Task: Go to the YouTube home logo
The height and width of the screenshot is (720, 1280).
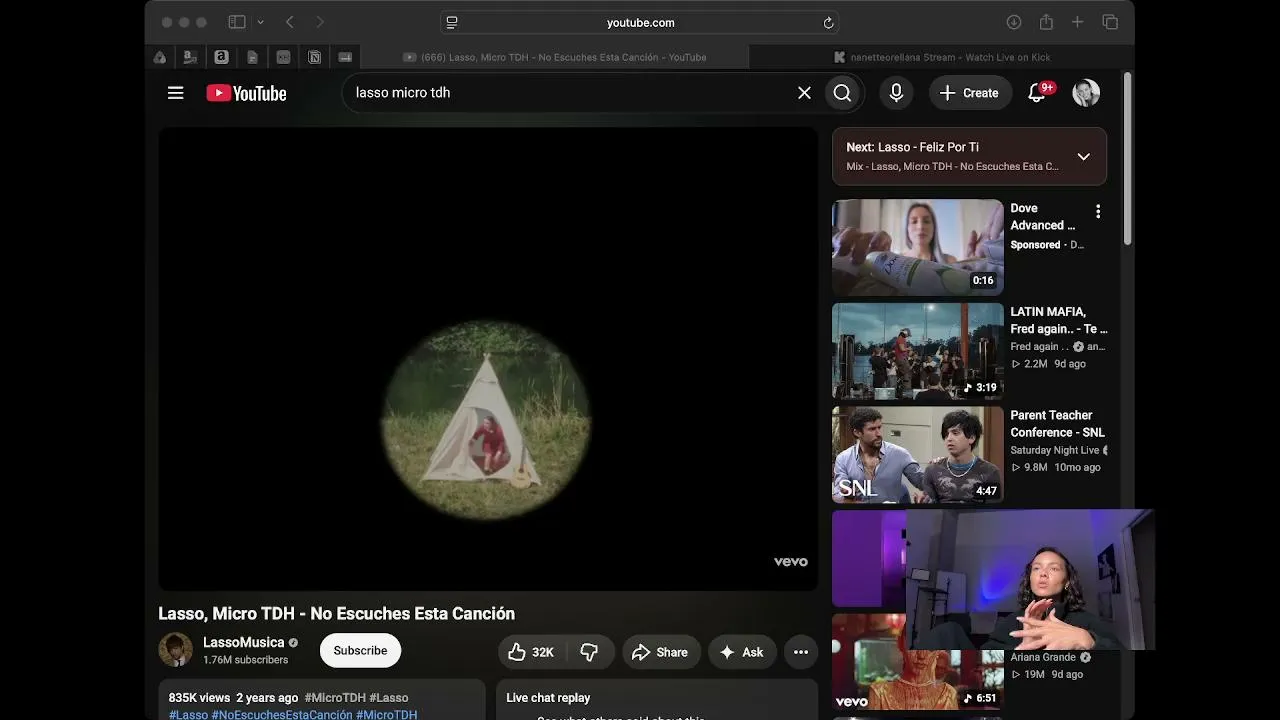Action: coord(246,93)
